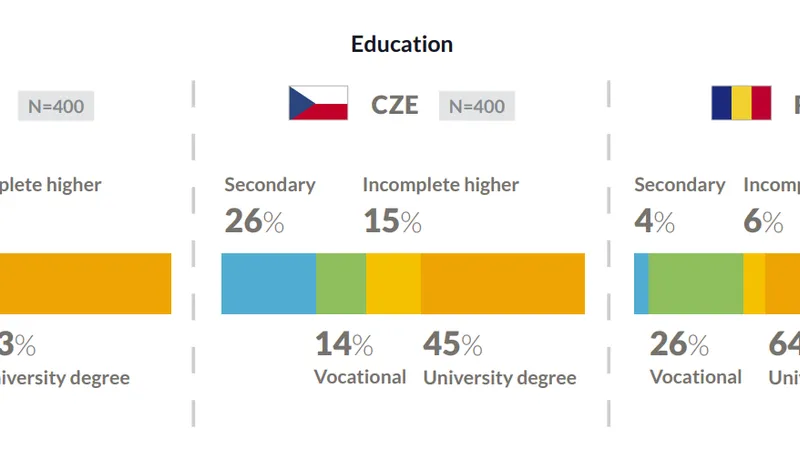The image size is (800, 450).
Task: Select the CZE country label
Action: click(394, 106)
